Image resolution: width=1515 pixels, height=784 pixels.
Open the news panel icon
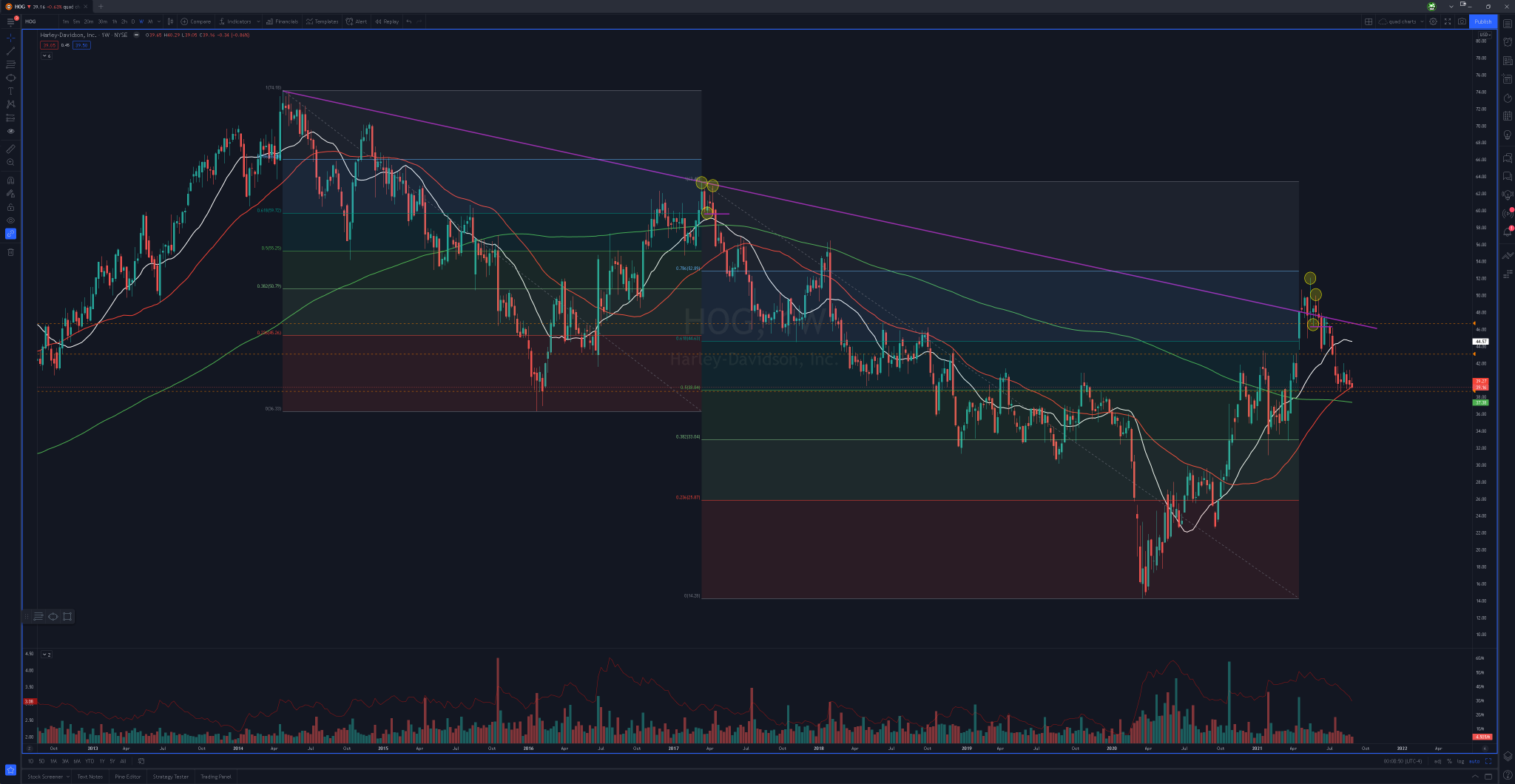[1508, 61]
